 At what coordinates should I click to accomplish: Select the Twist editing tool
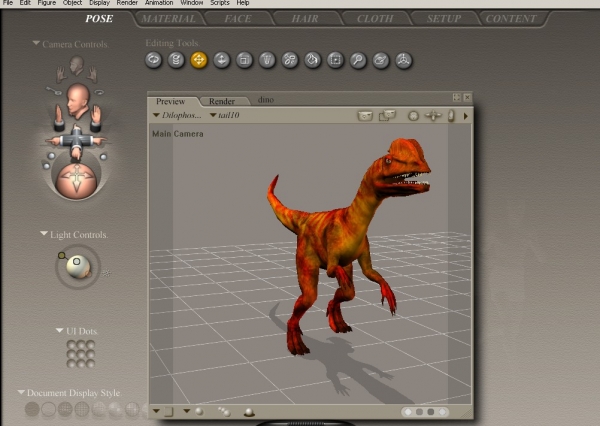[x=176, y=60]
